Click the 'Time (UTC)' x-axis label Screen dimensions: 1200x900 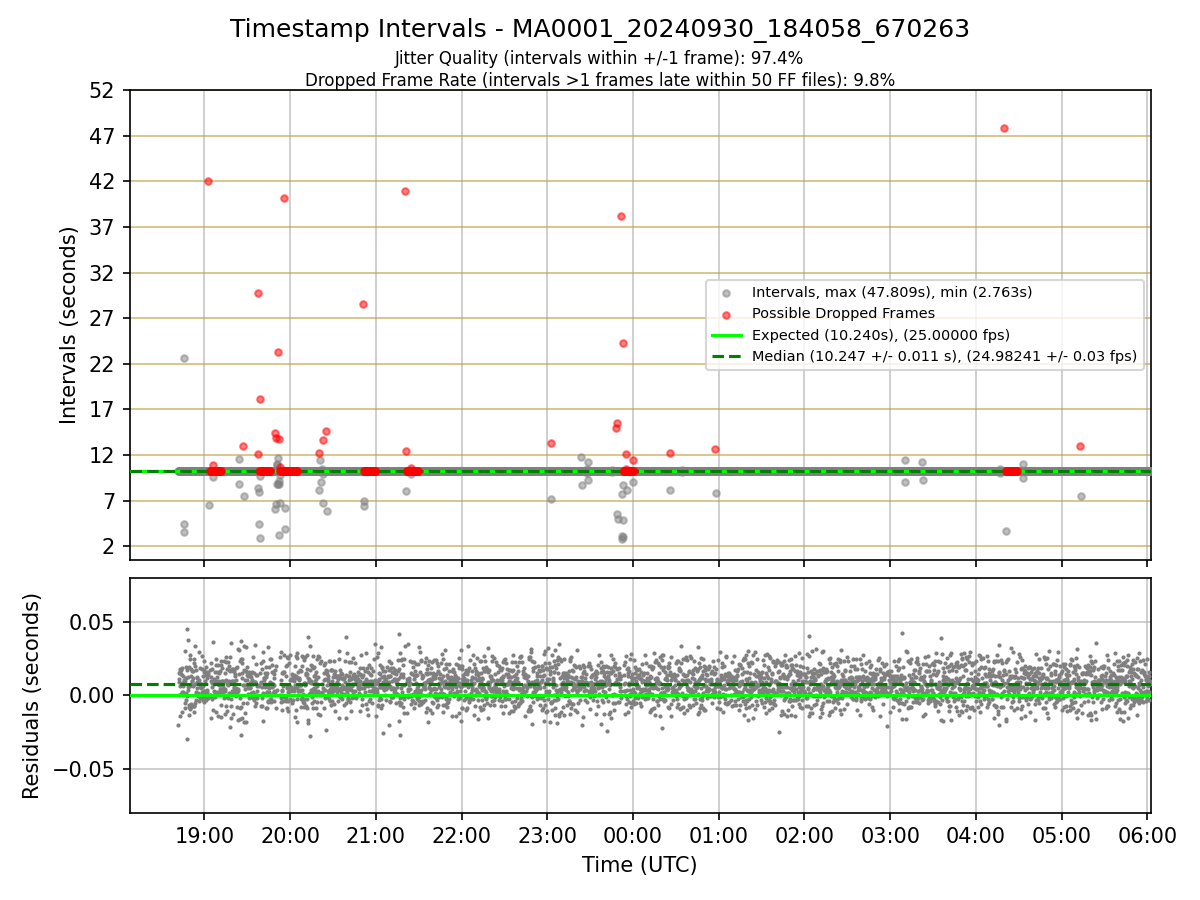(640, 865)
